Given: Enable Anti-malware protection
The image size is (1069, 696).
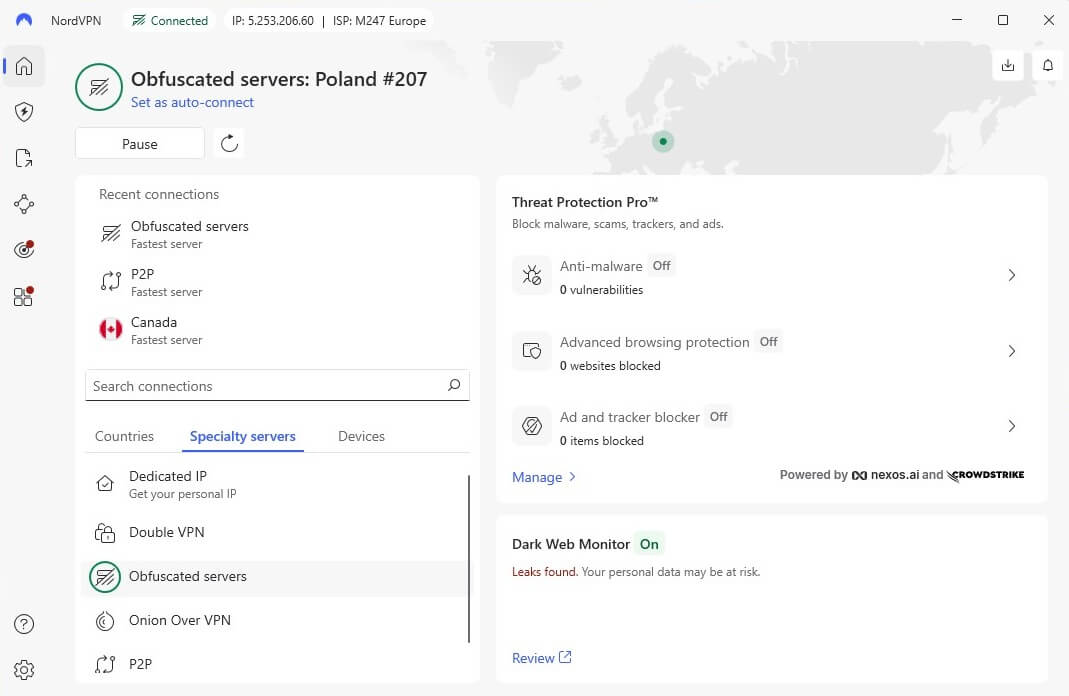Looking at the screenshot, I should 661,266.
